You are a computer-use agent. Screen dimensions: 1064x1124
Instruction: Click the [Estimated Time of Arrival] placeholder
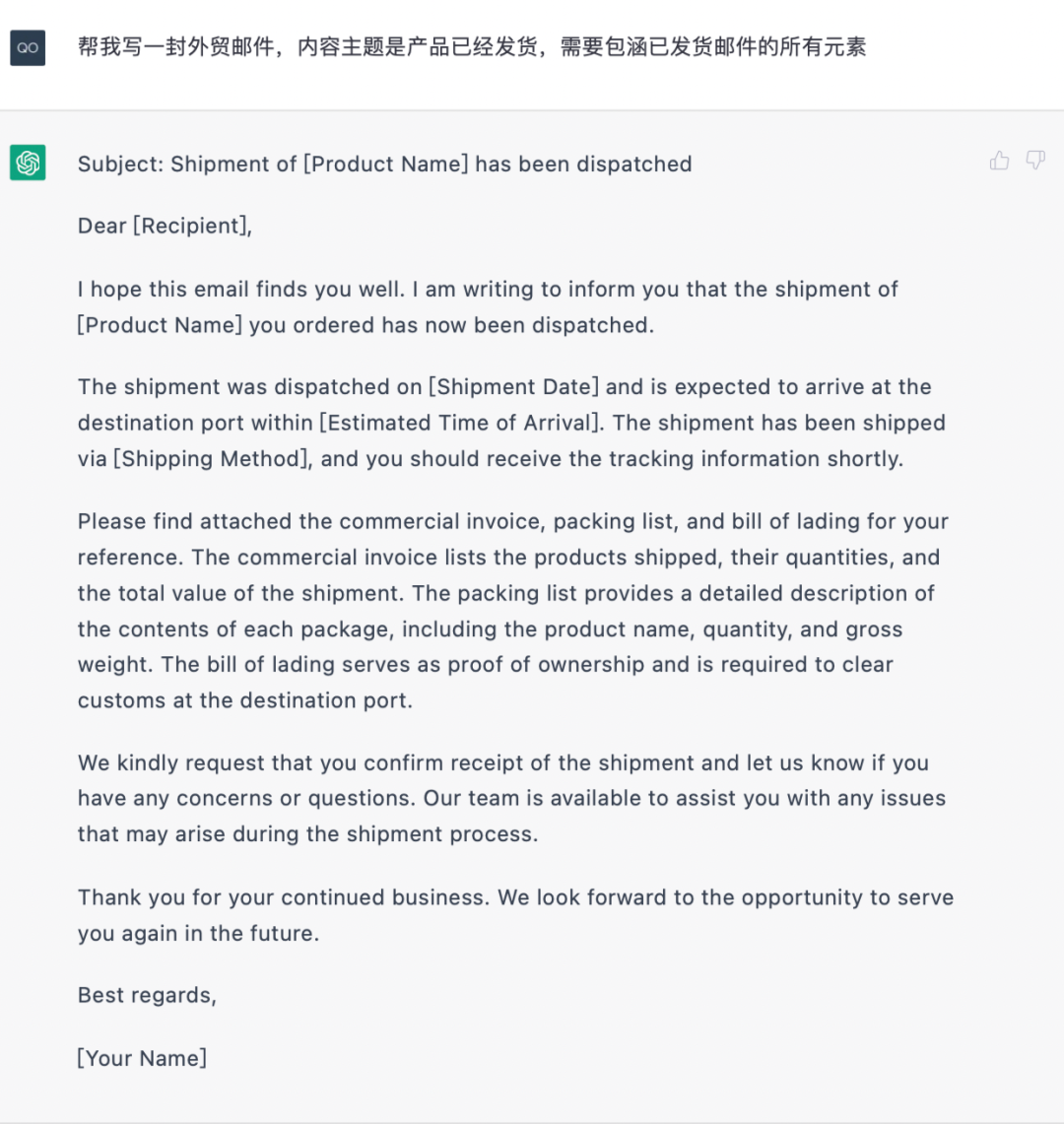pos(459,423)
